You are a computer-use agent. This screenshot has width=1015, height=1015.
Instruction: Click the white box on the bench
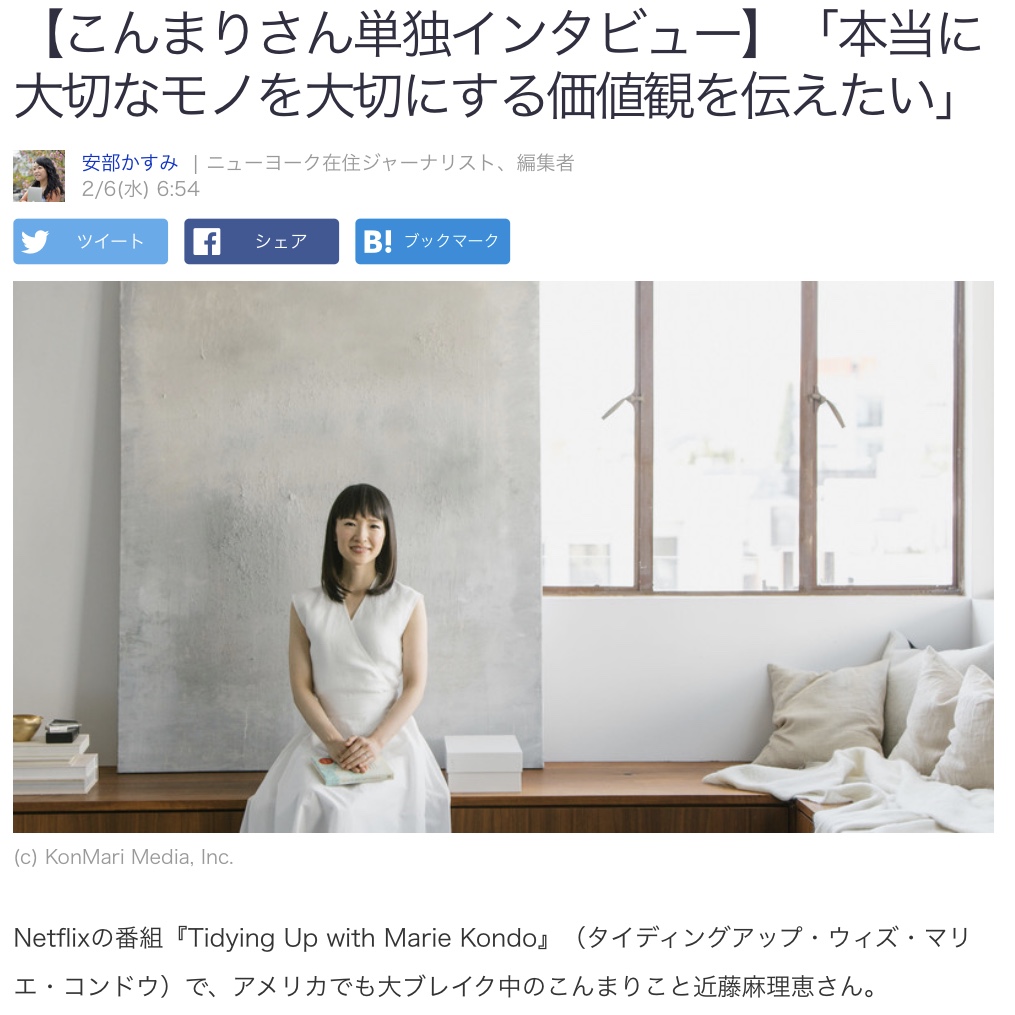coord(484,763)
